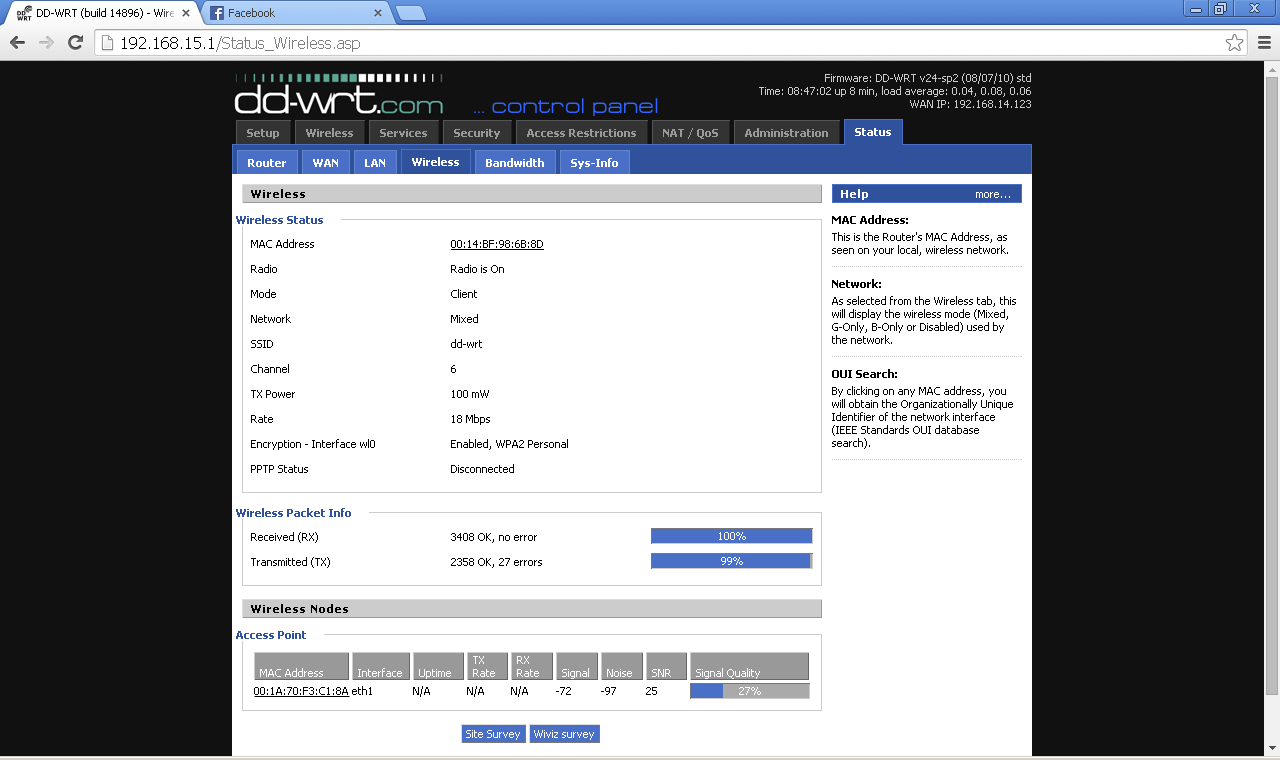Open the NAT / QoS tab
The width and height of the screenshot is (1280, 760).
[x=690, y=133]
